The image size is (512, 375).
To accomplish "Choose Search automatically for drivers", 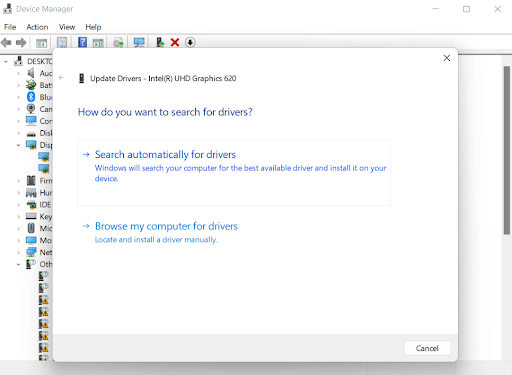I will 234,172.
